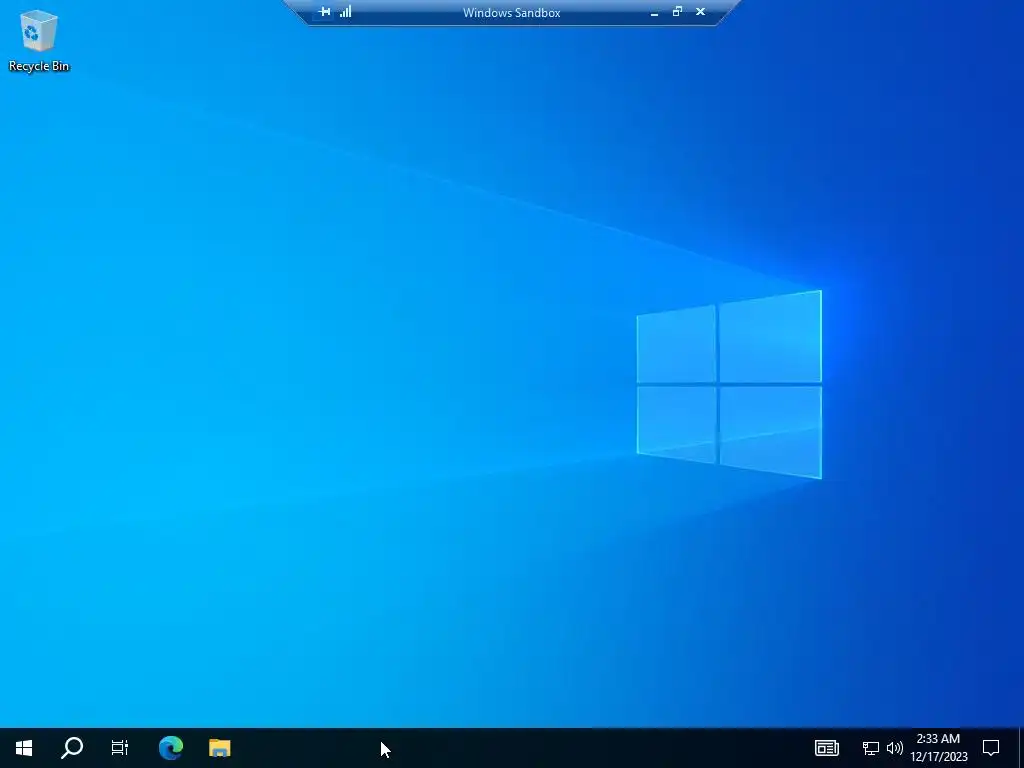Toggle the pin icon on Sandbox connection bar
The width and height of the screenshot is (1024, 768).
coord(324,12)
